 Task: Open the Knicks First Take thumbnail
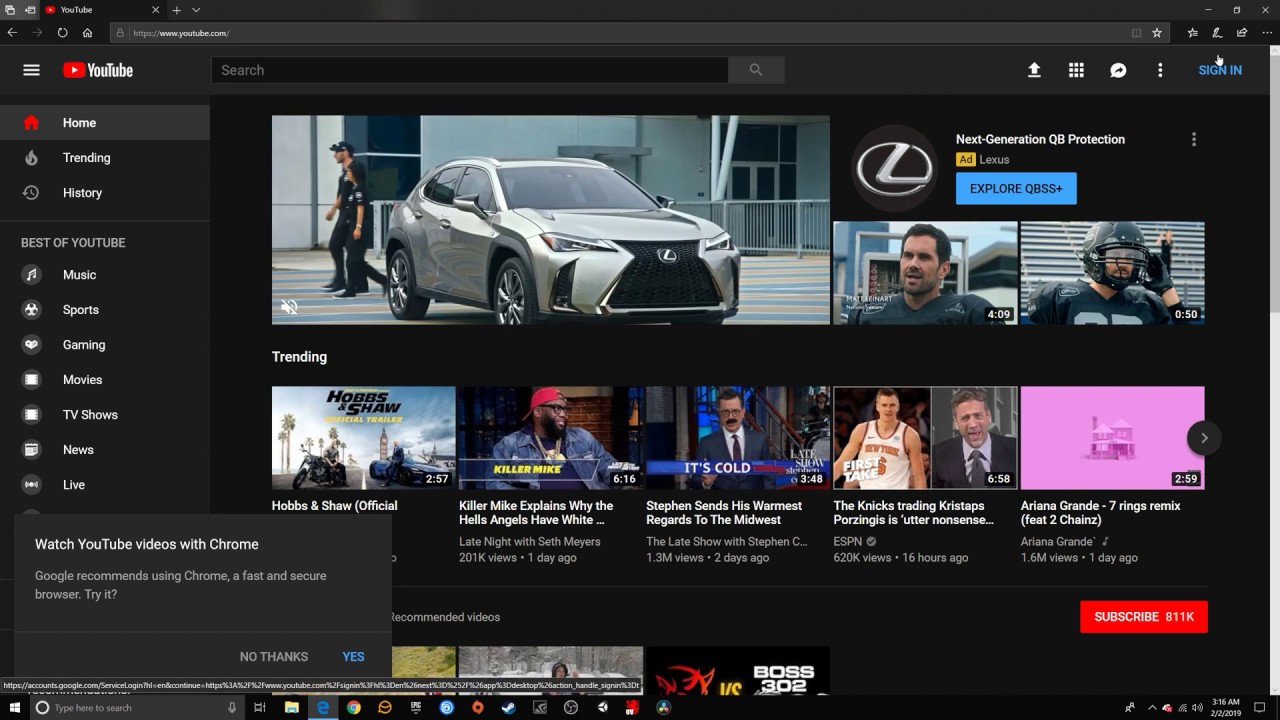coord(925,438)
